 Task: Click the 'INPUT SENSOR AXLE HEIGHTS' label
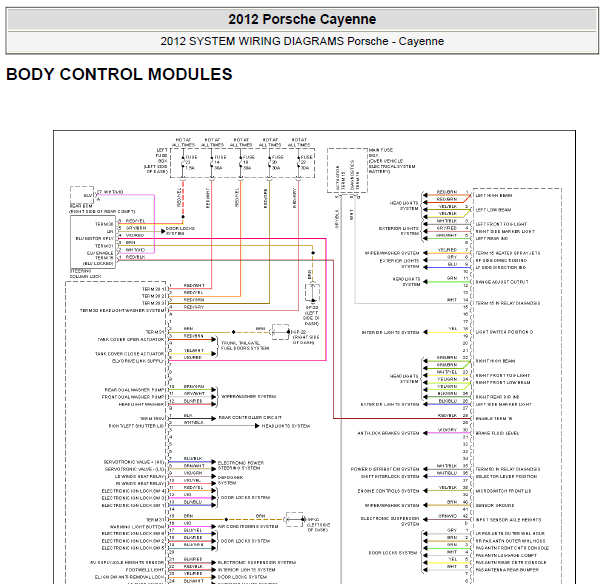click(x=508, y=520)
